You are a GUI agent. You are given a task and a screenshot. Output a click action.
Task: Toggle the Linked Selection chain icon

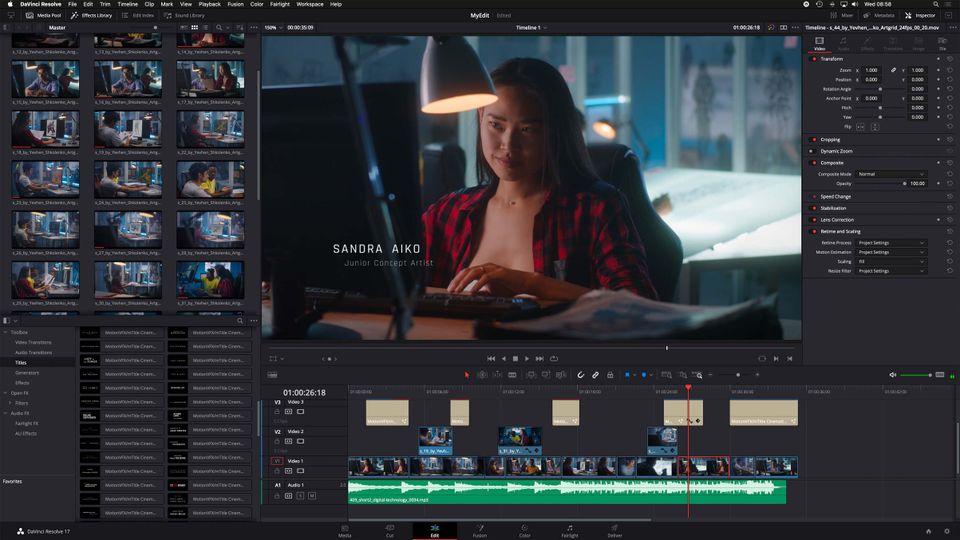pyautogui.click(x=595, y=375)
